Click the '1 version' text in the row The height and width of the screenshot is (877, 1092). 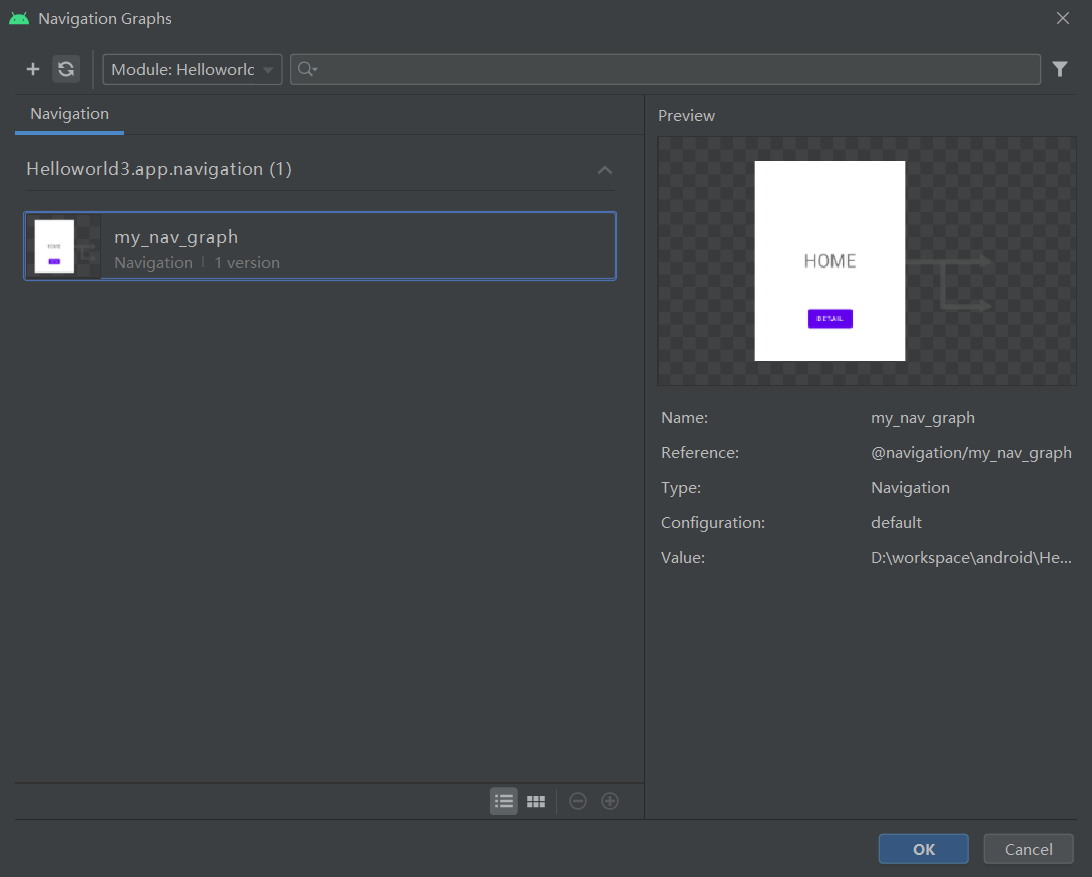tap(247, 263)
